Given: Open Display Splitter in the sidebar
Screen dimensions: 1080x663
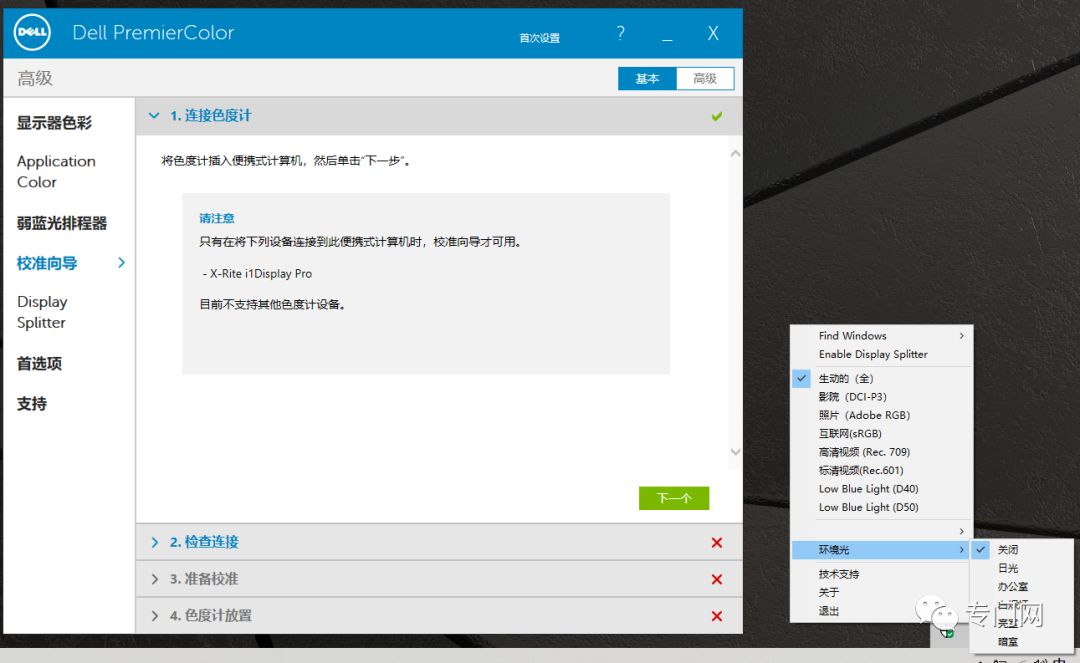Looking at the screenshot, I should pos(42,312).
